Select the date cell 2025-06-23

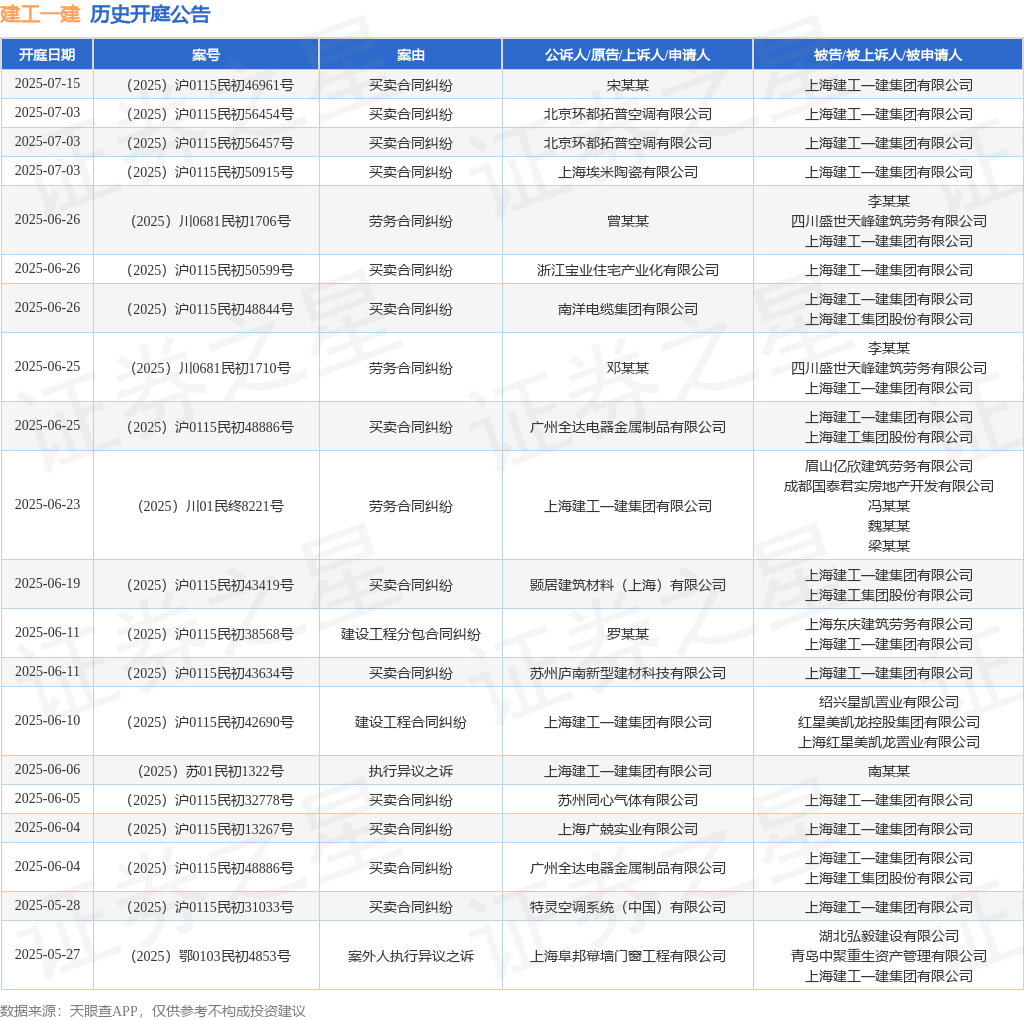tap(47, 505)
